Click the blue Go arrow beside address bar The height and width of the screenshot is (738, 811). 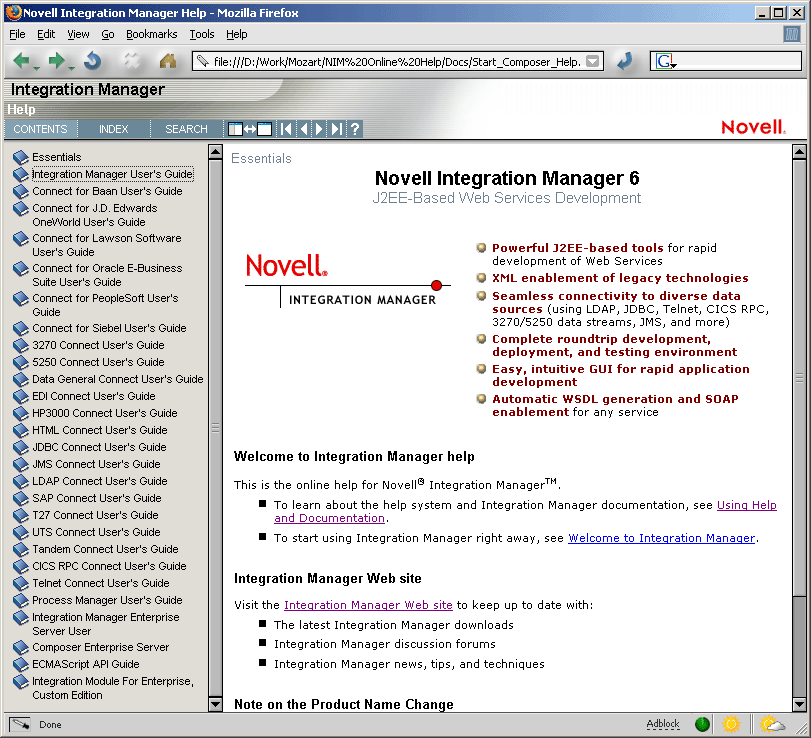pyautogui.click(x=625, y=61)
